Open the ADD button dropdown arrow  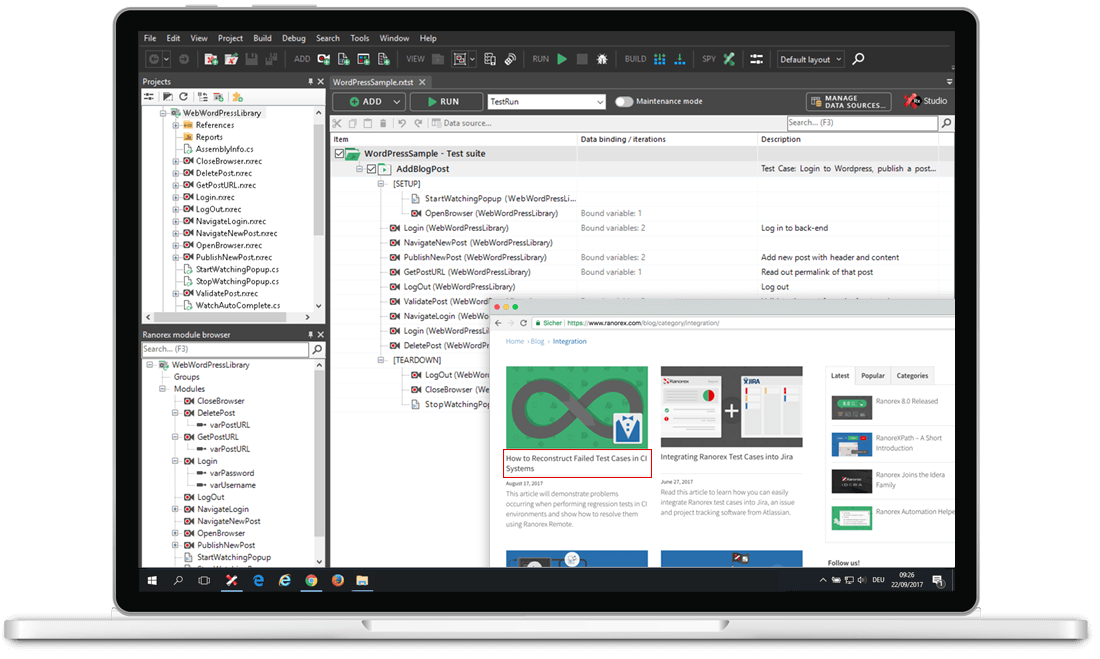tap(396, 102)
